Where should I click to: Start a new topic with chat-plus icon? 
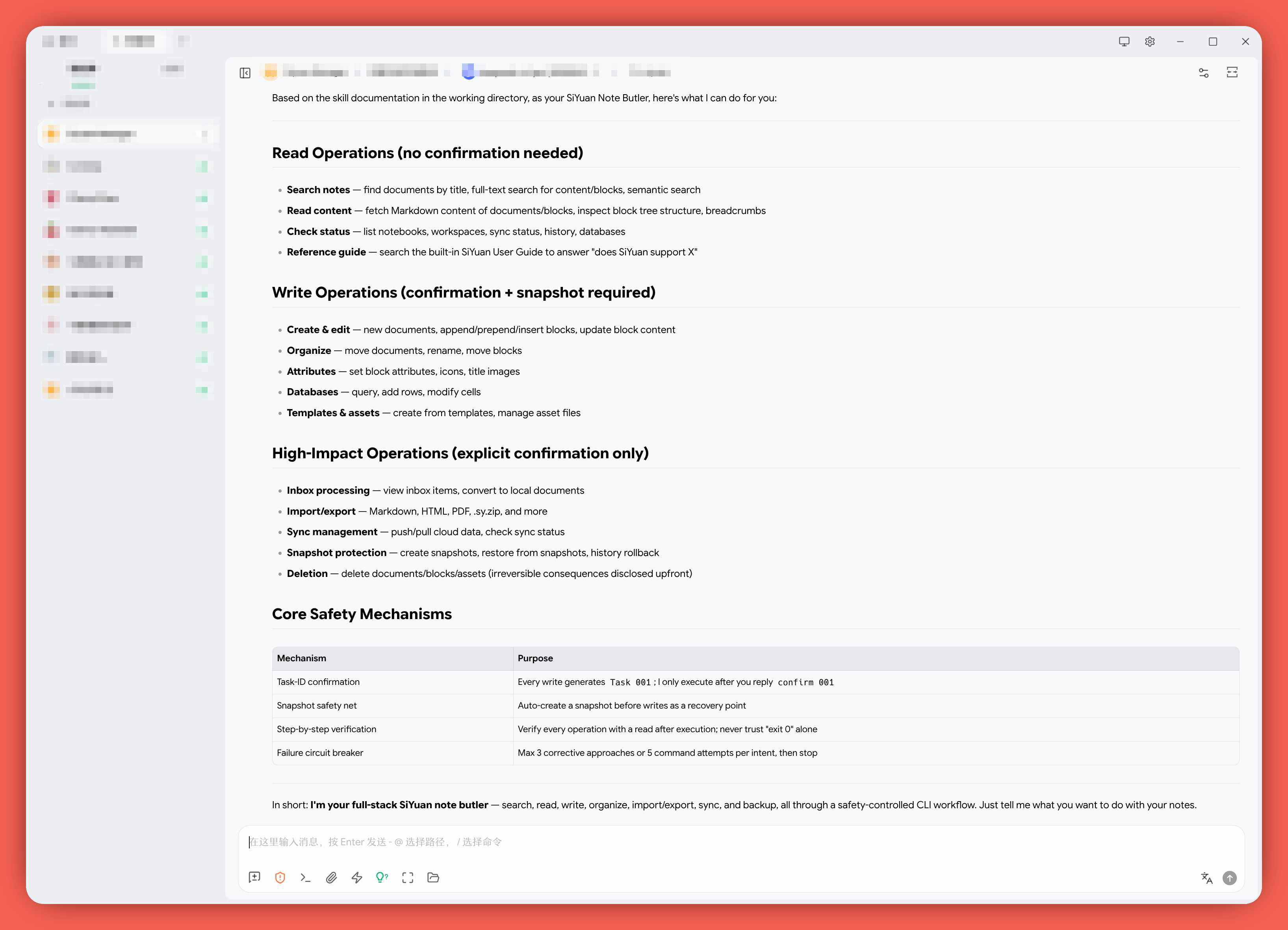pyautogui.click(x=254, y=878)
